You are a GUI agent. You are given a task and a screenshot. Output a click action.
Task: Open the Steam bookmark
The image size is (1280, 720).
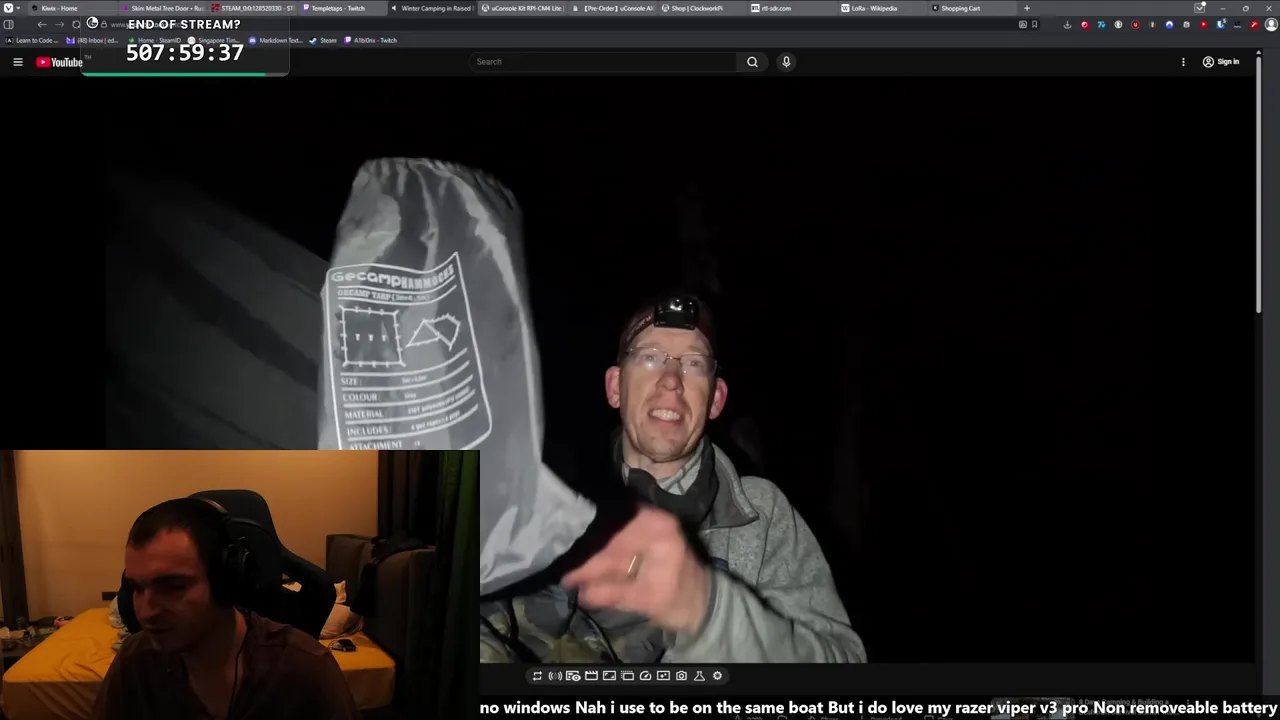point(323,40)
